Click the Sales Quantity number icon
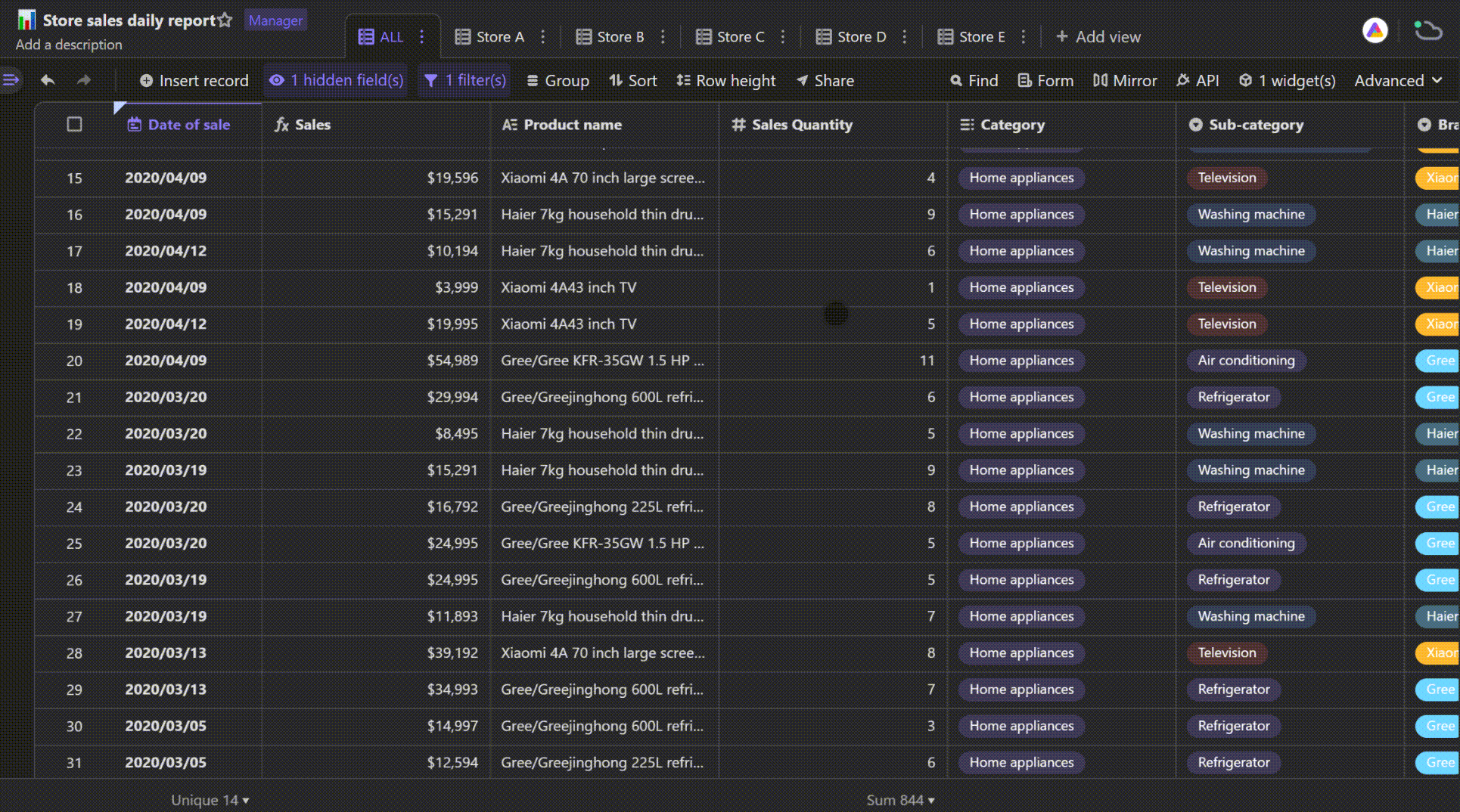 738,125
